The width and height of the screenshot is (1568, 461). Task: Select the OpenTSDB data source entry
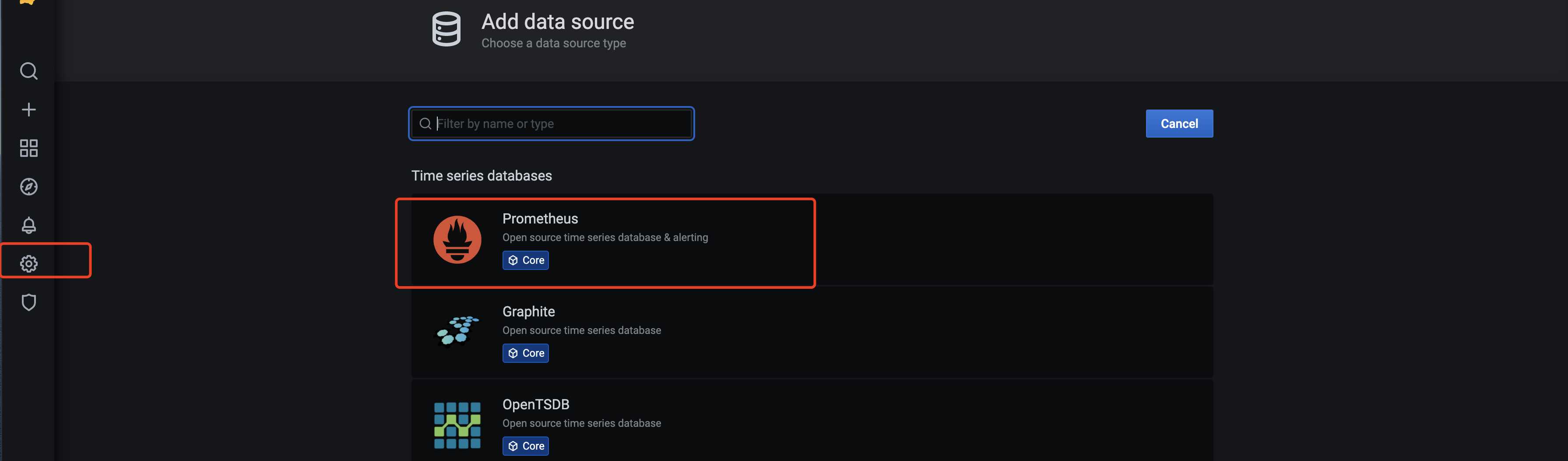(x=812, y=420)
